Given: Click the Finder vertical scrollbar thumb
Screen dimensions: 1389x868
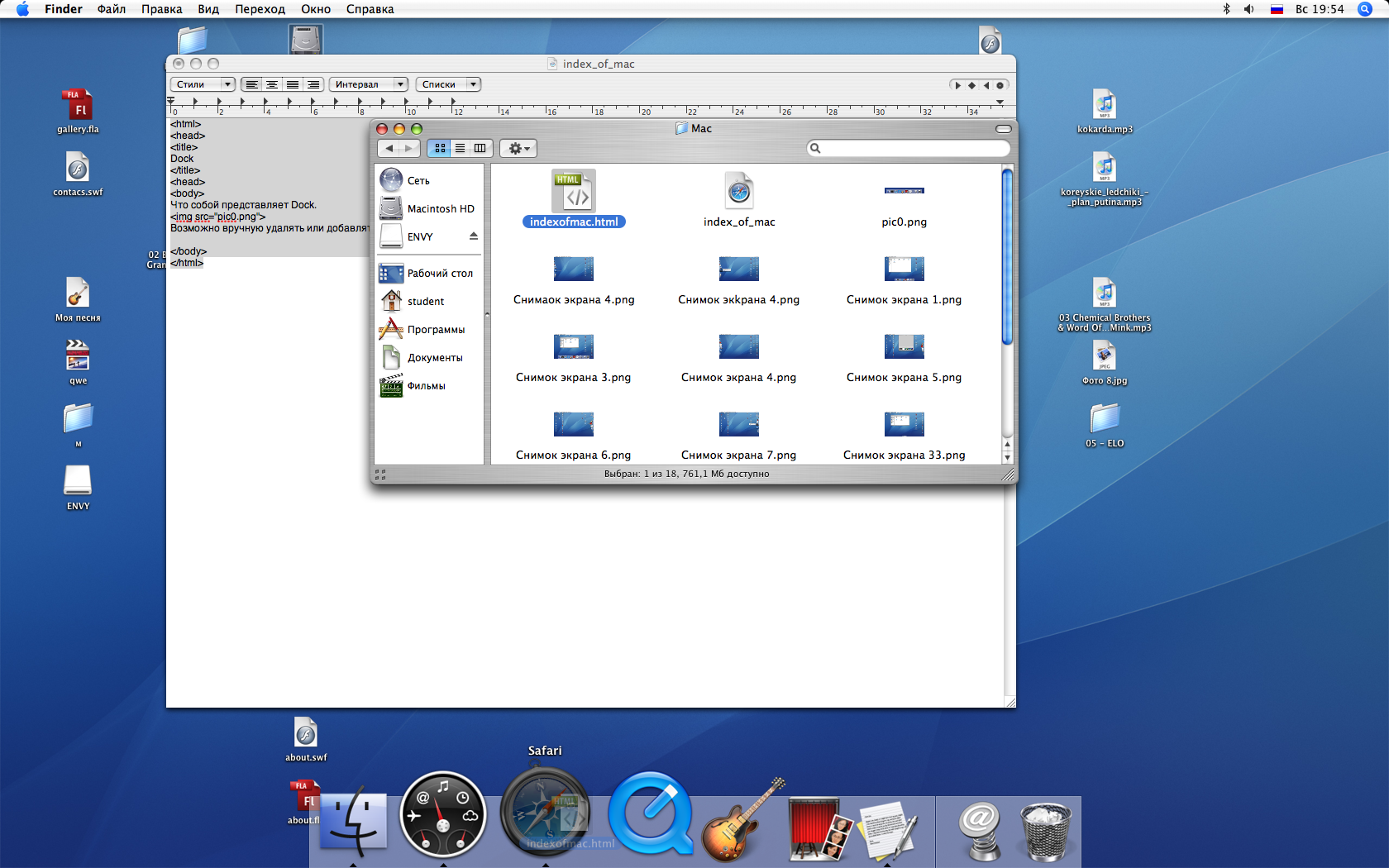Looking at the screenshot, I should tap(1007, 256).
